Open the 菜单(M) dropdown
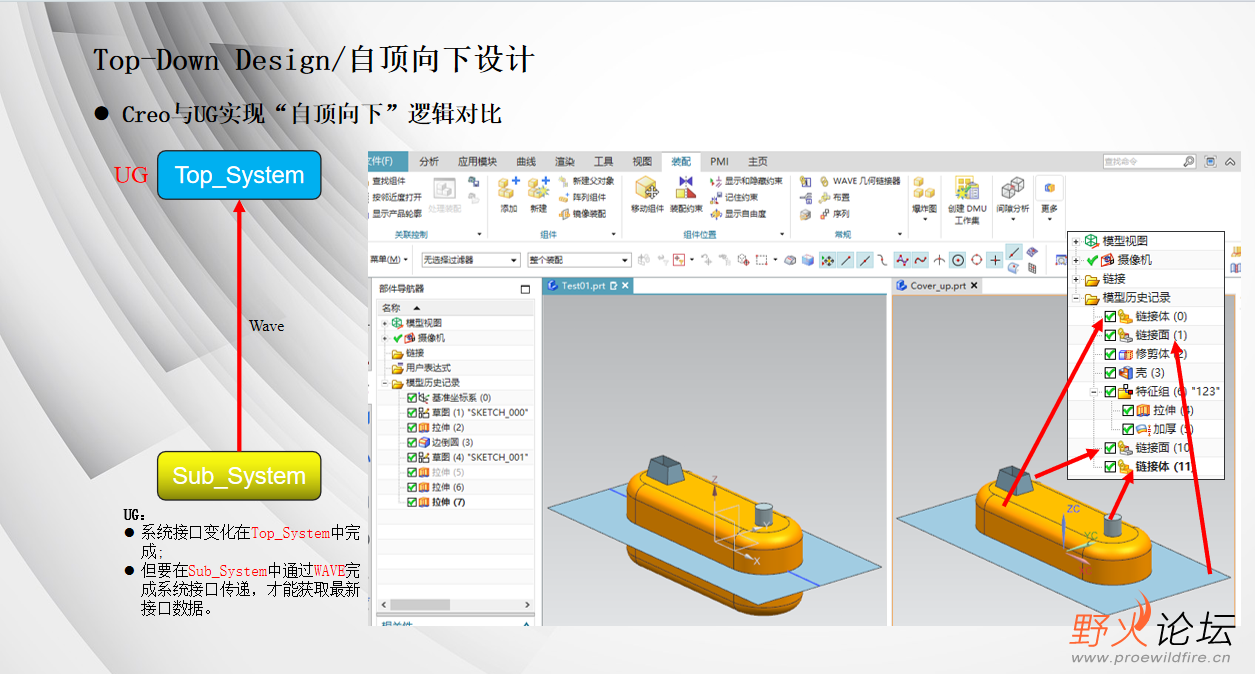1255x674 pixels. tap(390, 260)
